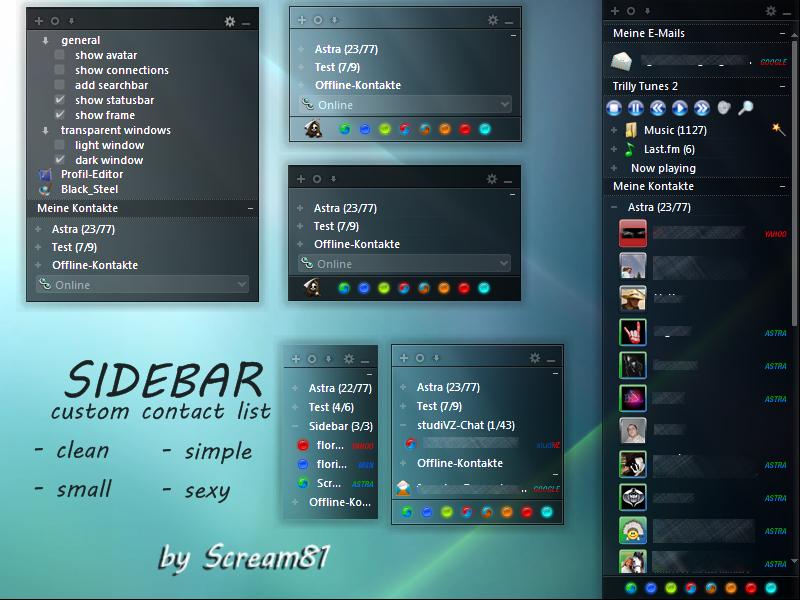Click the wand icon beside Music
Screen dimensions: 800x600
point(778,129)
